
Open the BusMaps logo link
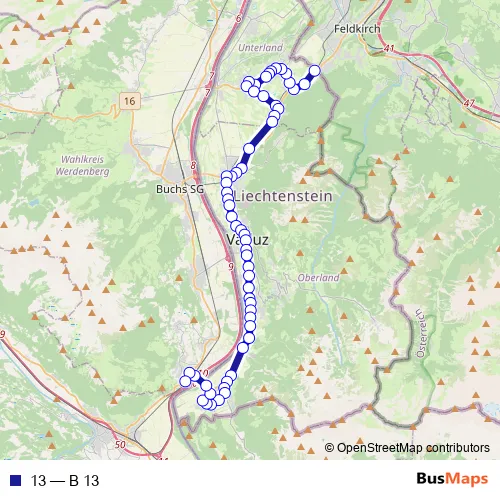[x=452, y=479]
